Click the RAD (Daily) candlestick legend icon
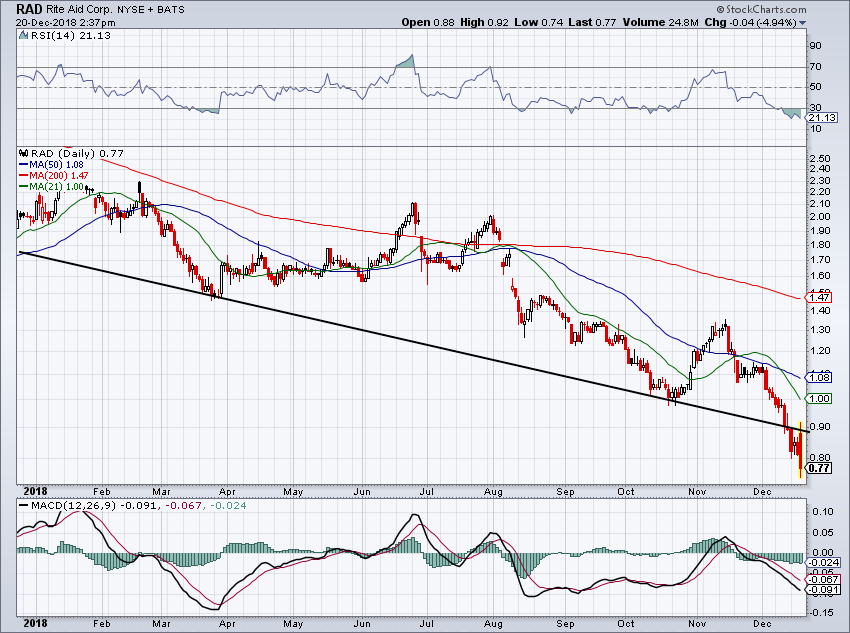Viewport: 850px width, 633px height. pos(23,153)
